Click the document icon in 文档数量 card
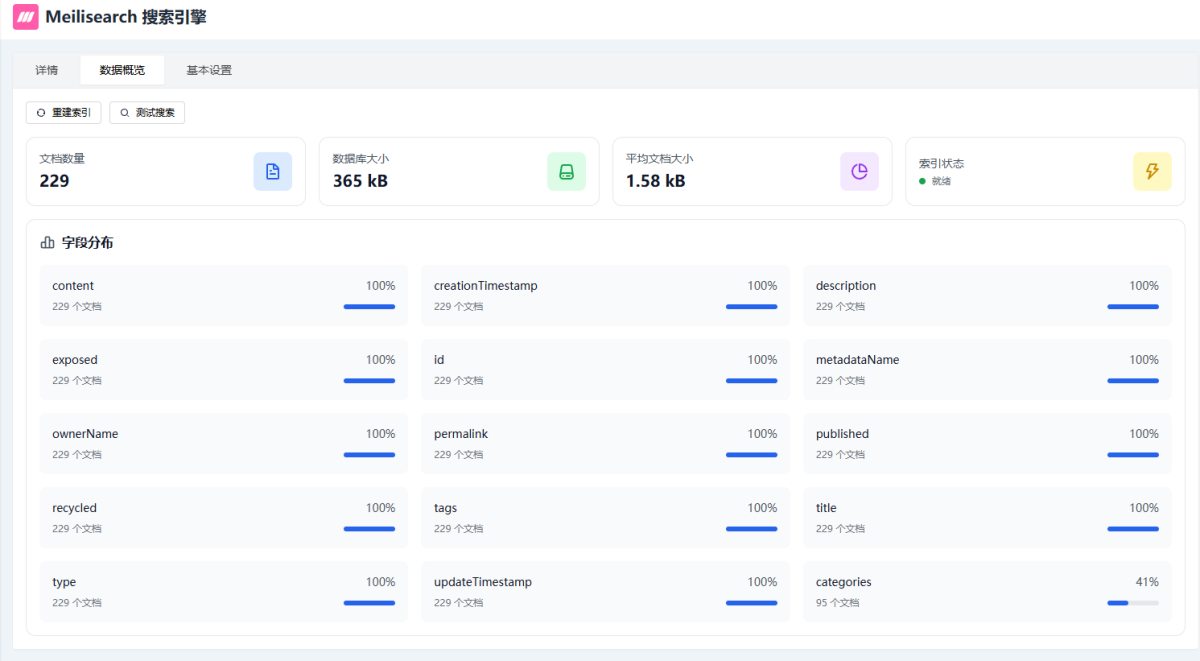This screenshot has height=661, width=1200. pos(272,171)
